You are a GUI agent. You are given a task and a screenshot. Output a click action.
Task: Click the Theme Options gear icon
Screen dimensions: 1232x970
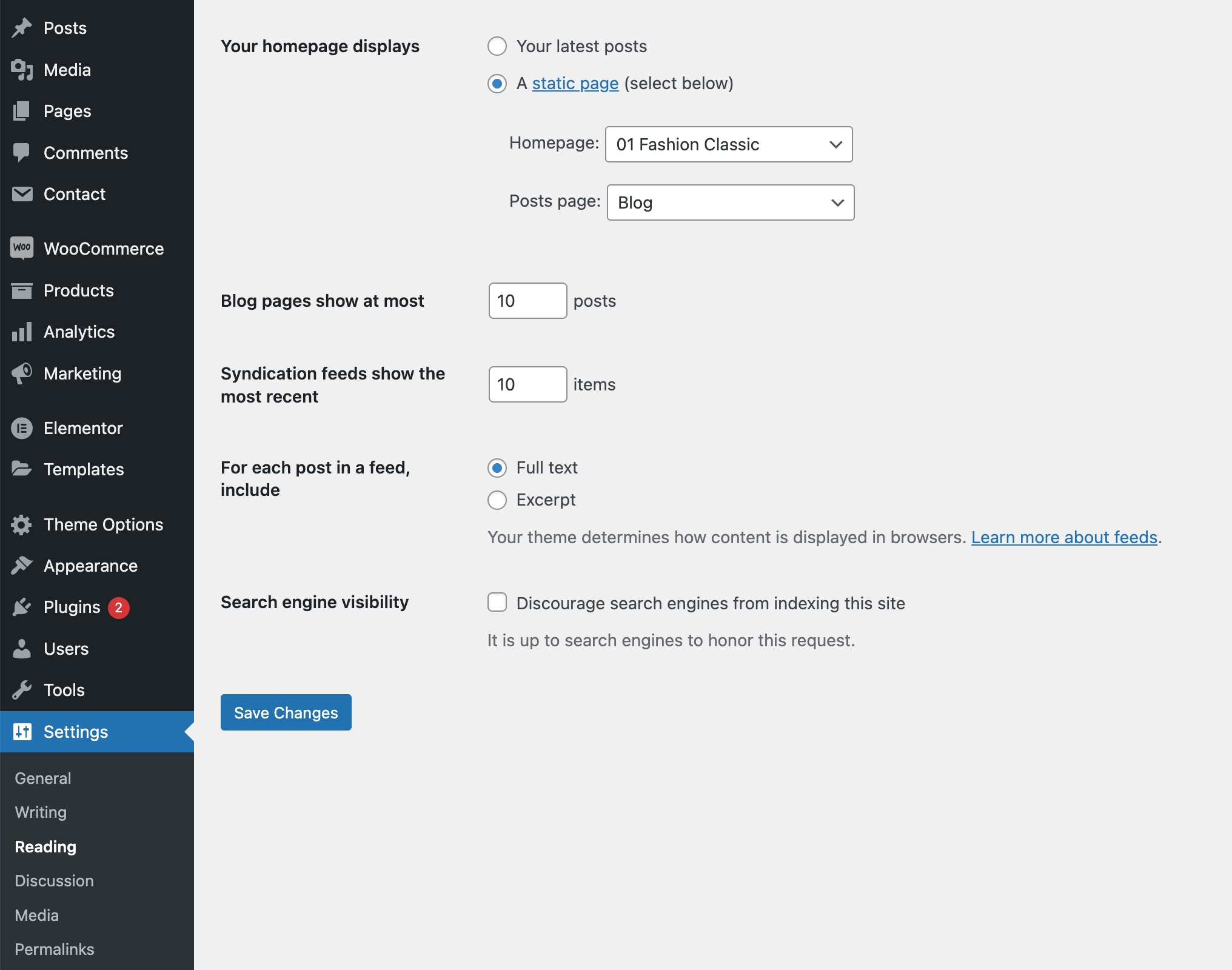coord(22,524)
